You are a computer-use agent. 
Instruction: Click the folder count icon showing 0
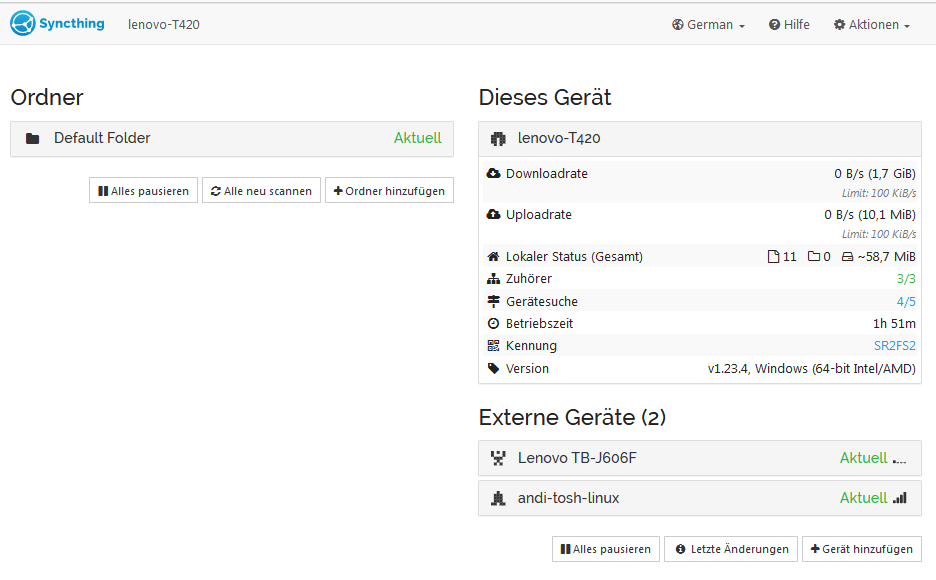click(x=814, y=257)
